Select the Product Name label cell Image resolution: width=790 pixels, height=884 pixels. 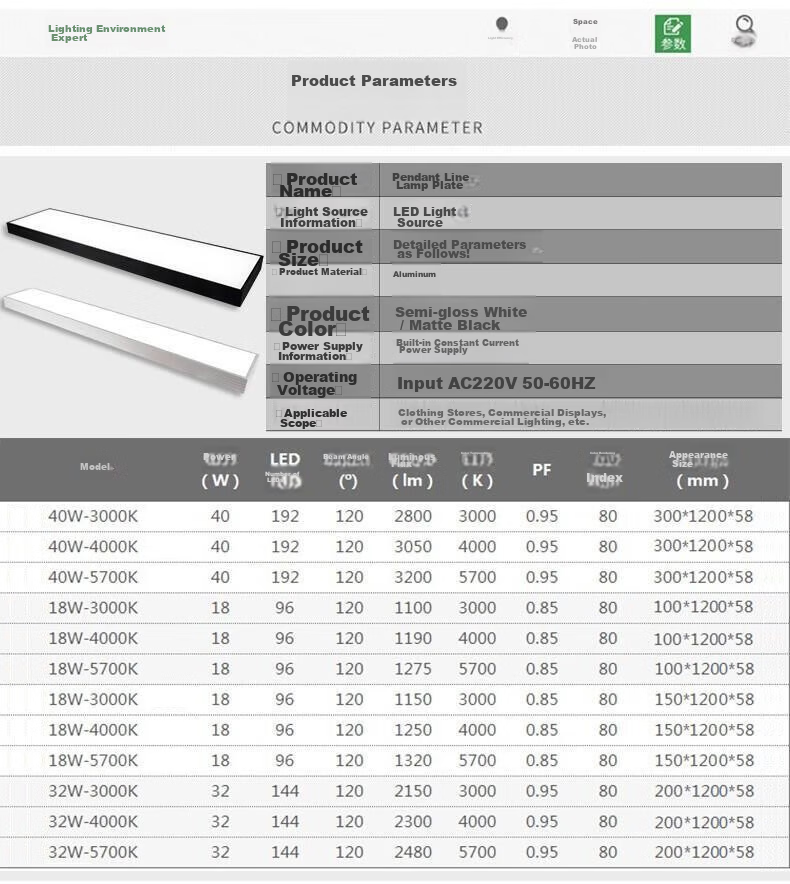click(323, 180)
